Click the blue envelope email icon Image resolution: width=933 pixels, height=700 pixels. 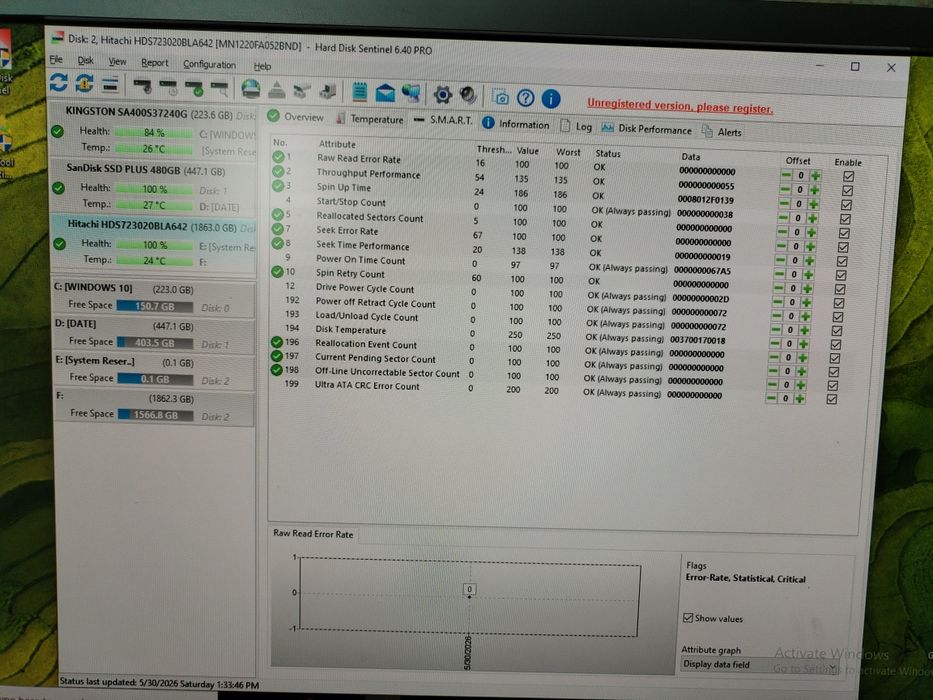point(385,93)
